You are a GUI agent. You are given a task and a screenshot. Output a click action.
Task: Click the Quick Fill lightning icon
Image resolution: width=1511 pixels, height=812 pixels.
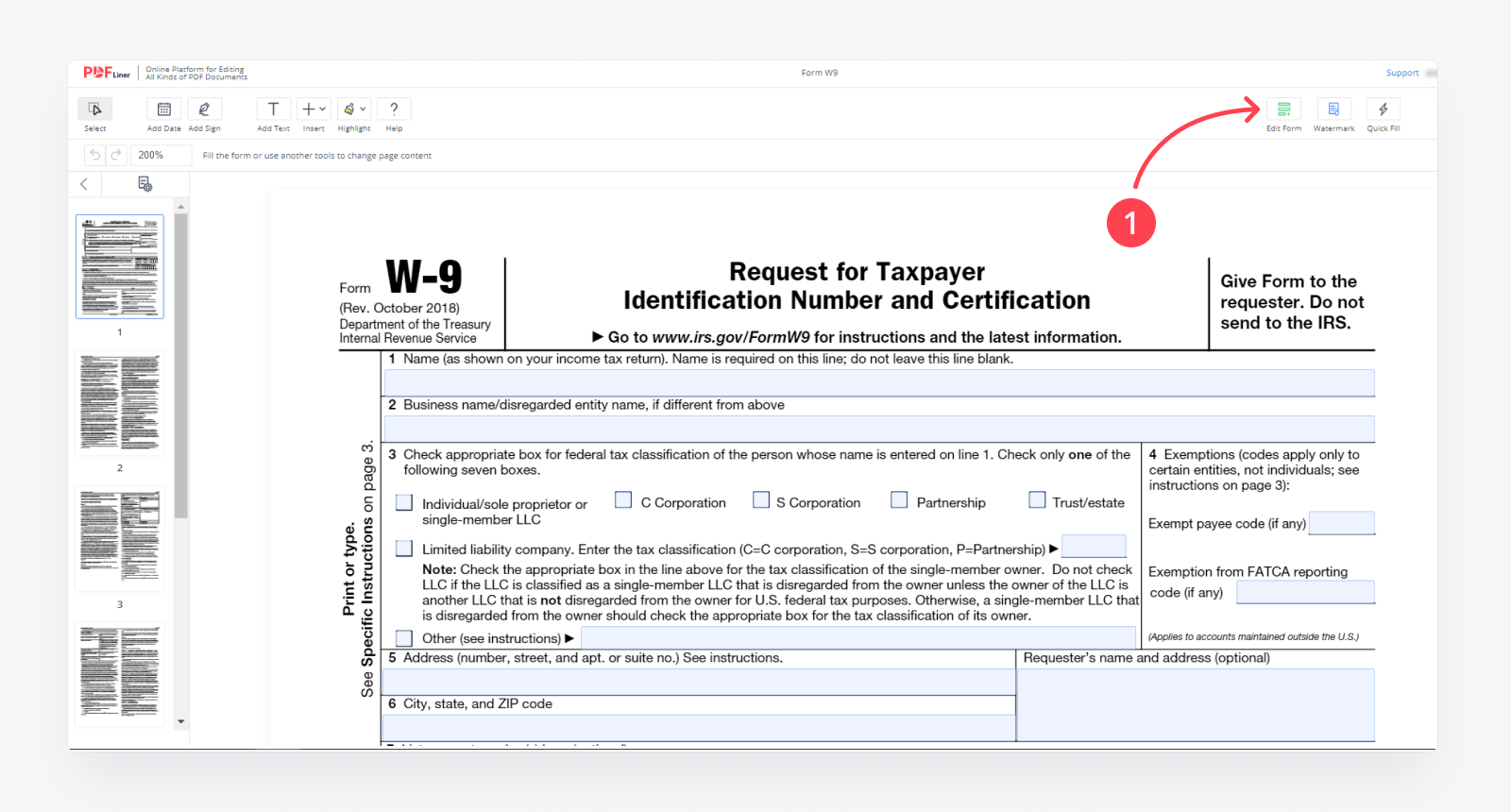1384,110
